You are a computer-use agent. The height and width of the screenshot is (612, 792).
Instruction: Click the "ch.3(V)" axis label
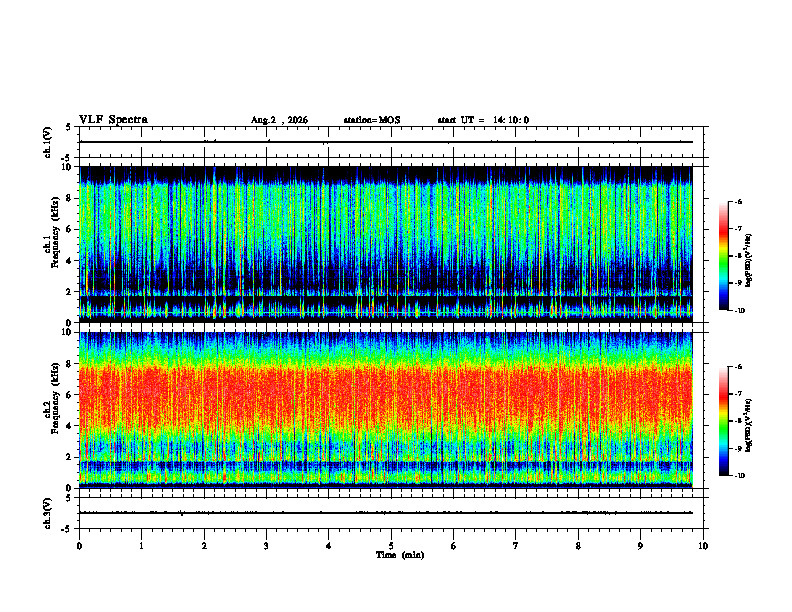coord(47,513)
